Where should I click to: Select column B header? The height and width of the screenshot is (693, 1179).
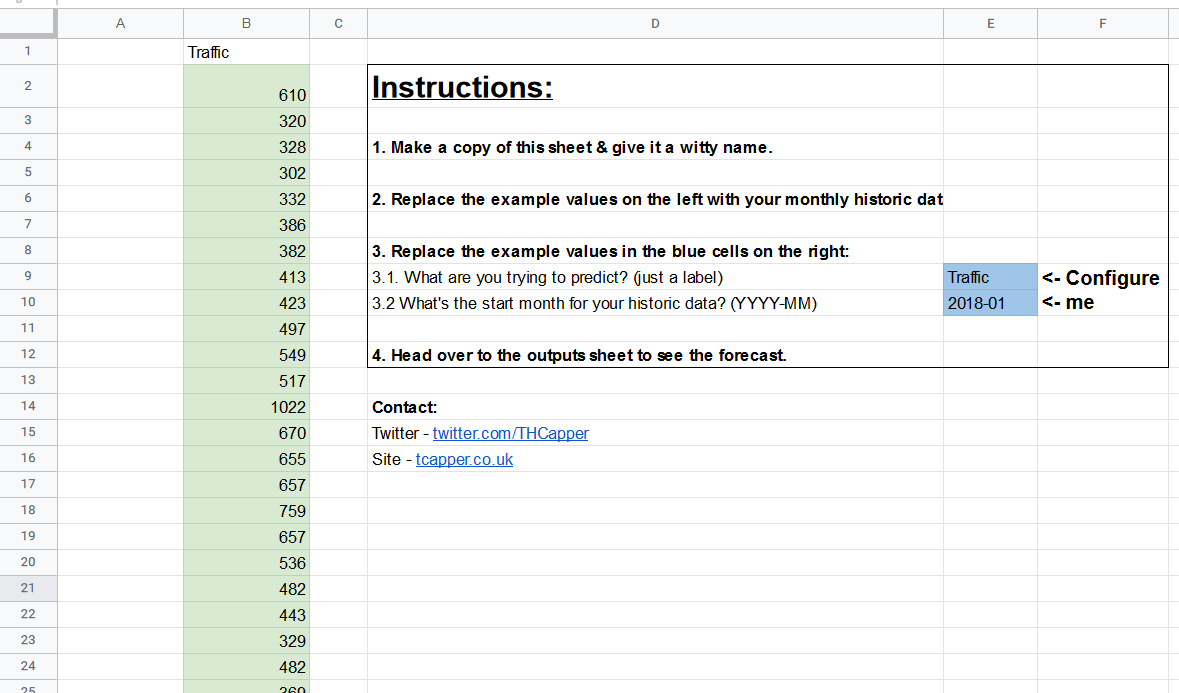coord(246,23)
